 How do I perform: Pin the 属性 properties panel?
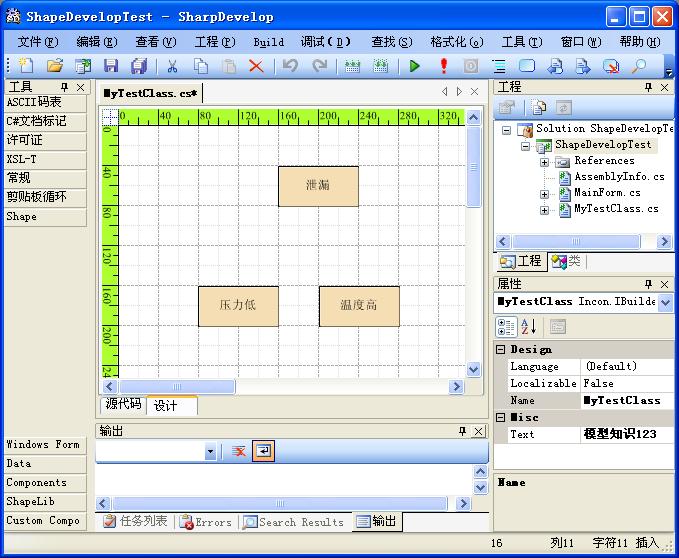pos(648,284)
